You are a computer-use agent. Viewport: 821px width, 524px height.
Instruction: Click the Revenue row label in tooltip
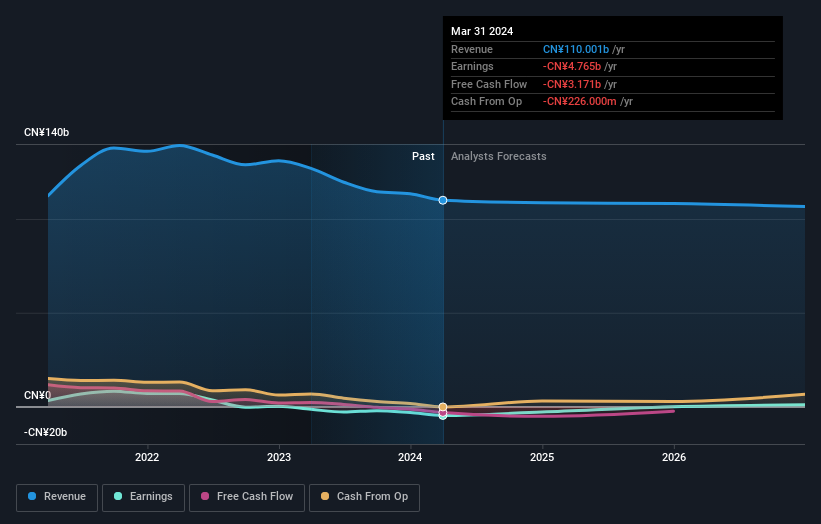click(x=472, y=49)
